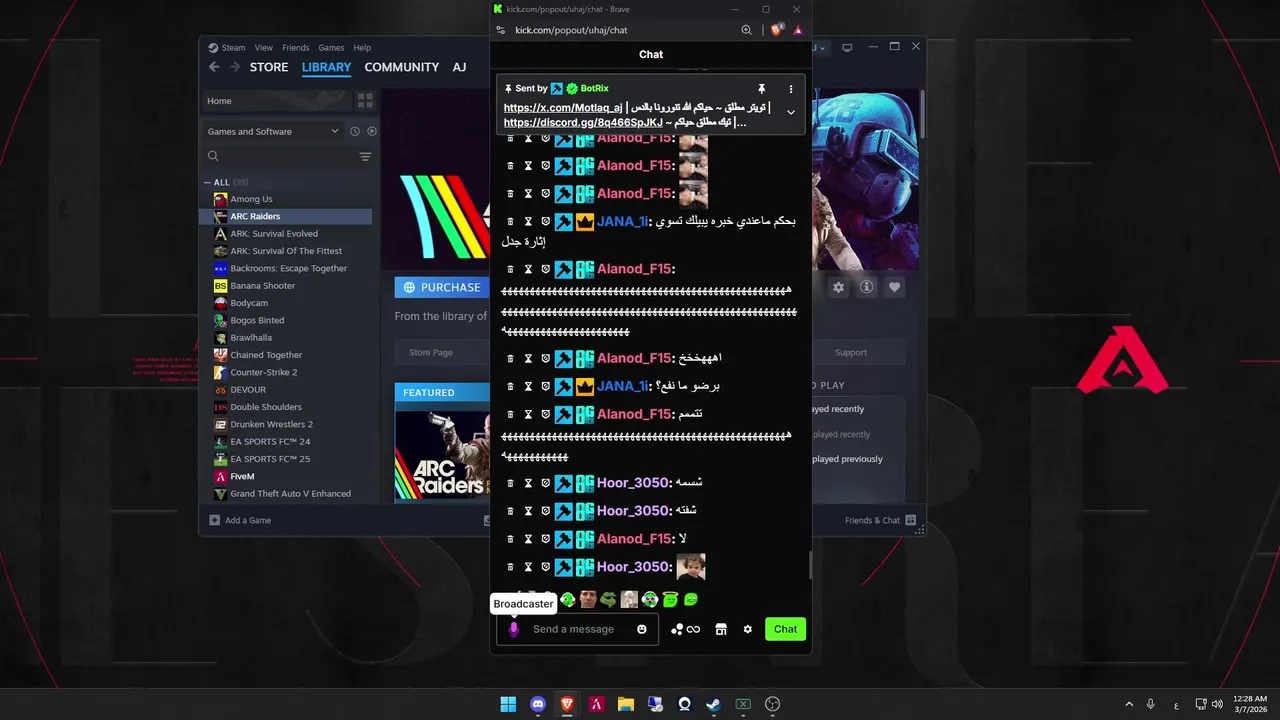
Task: Open File Explorer from the taskbar
Action: (626, 704)
